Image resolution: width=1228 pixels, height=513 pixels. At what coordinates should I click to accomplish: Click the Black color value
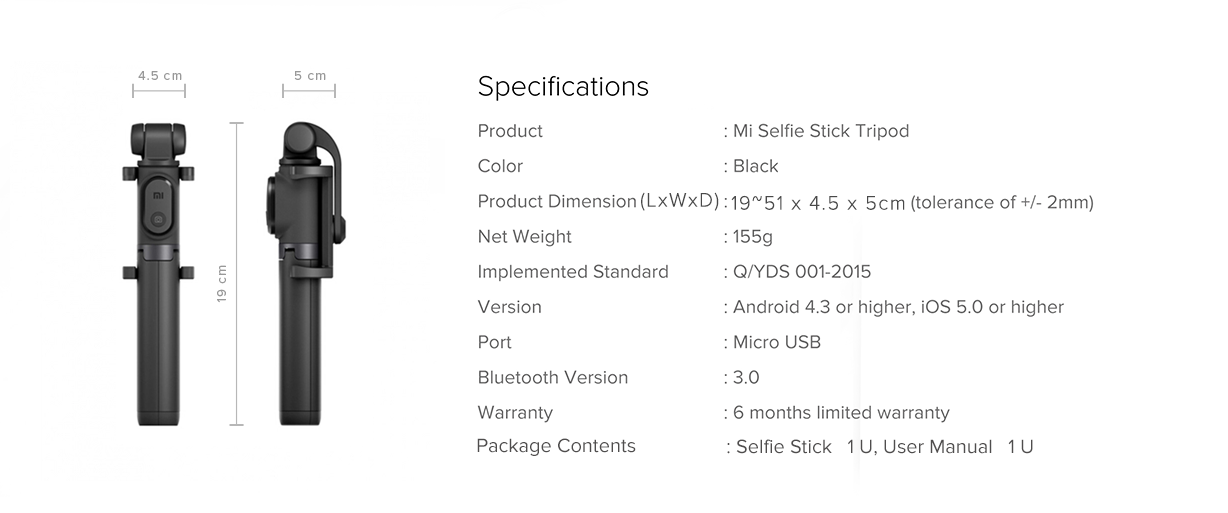point(755,166)
